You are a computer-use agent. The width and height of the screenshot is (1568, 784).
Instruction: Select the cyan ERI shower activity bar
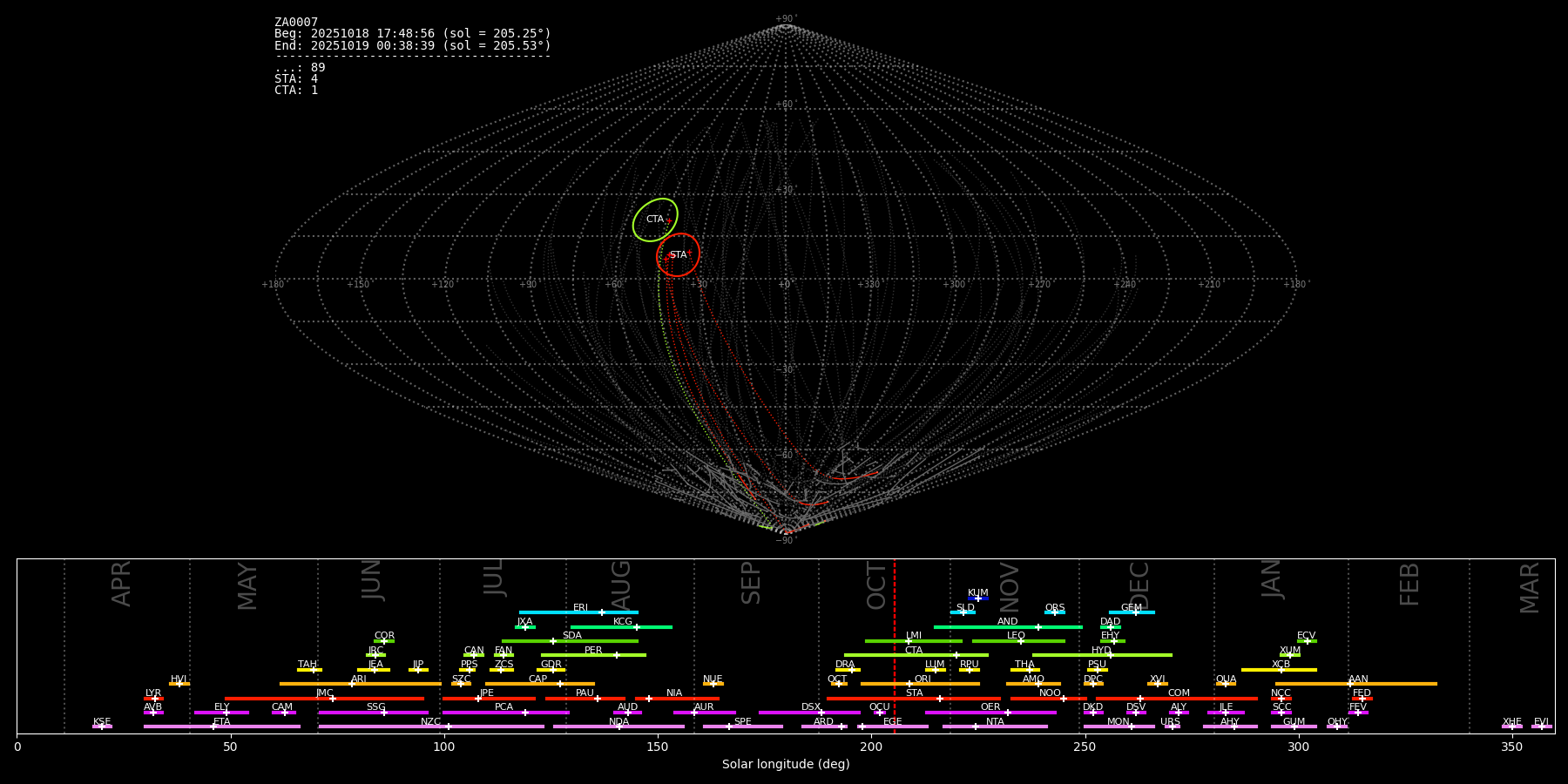578,612
